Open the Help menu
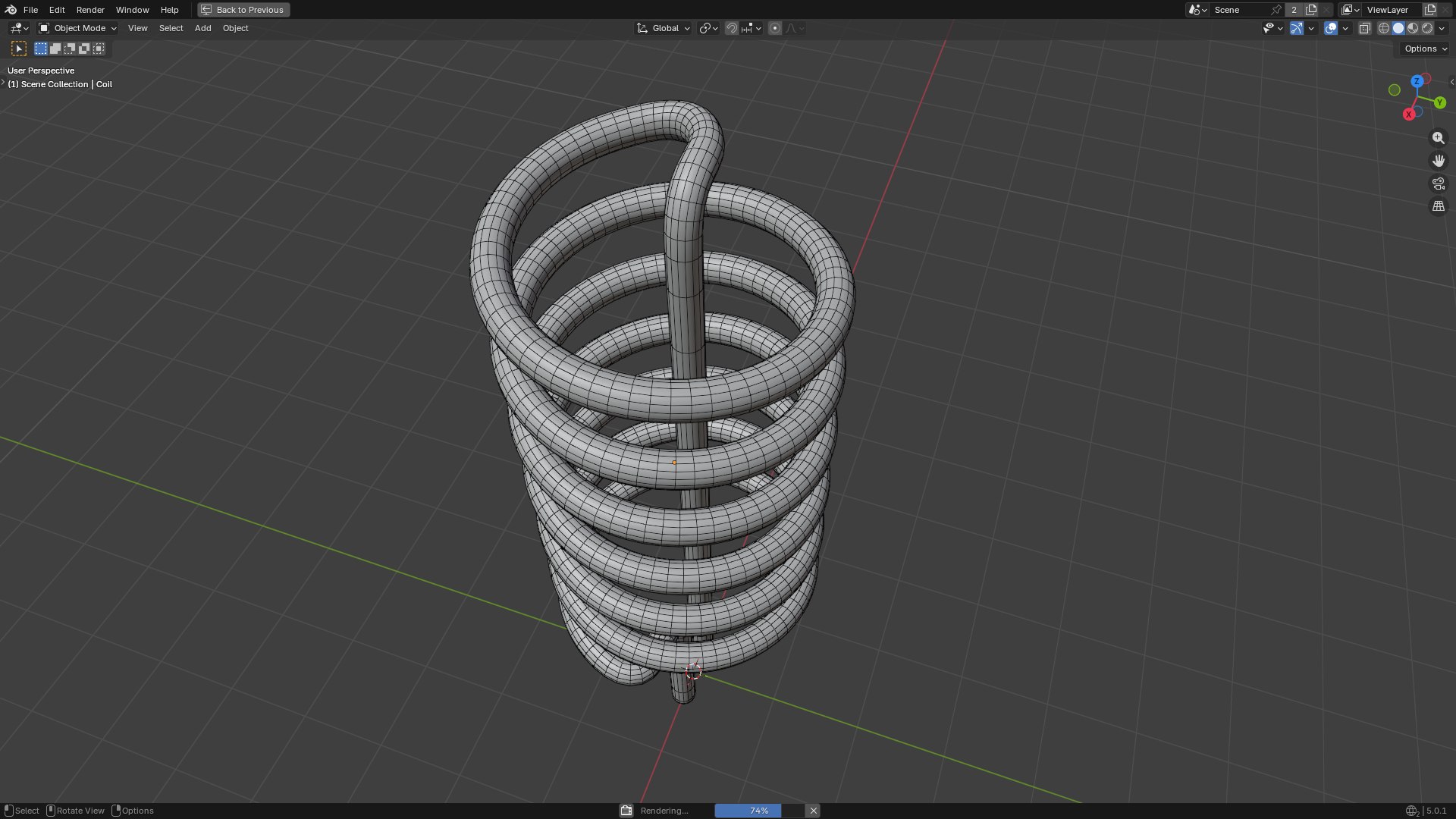This screenshot has width=1456, height=819. [x=169, y=10]
